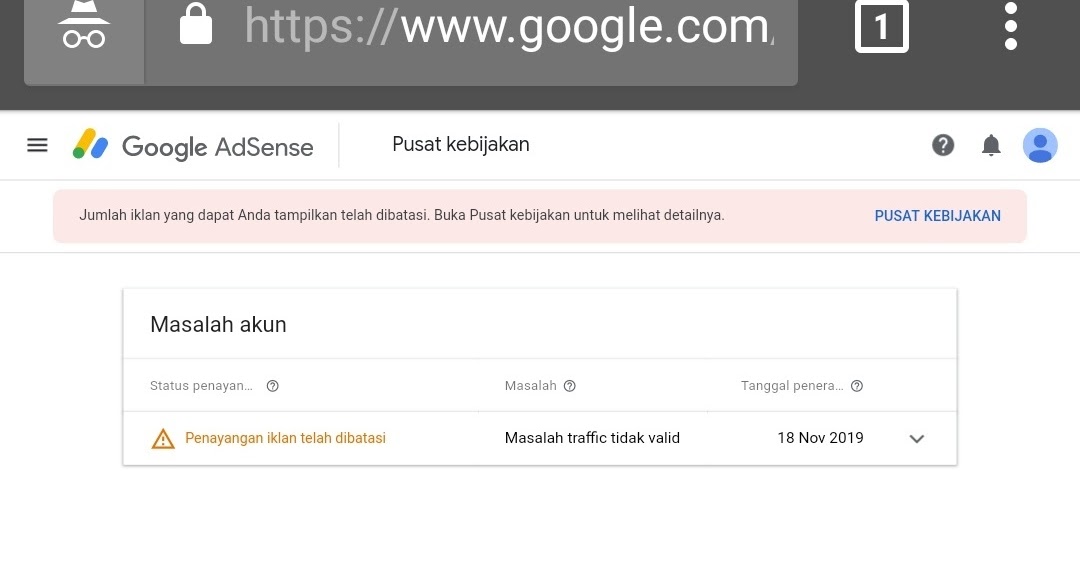This screenshot has width=1080, height=567.
Task: Click the 'Pusat kebijakan' page title
Action: coord(461,145)
